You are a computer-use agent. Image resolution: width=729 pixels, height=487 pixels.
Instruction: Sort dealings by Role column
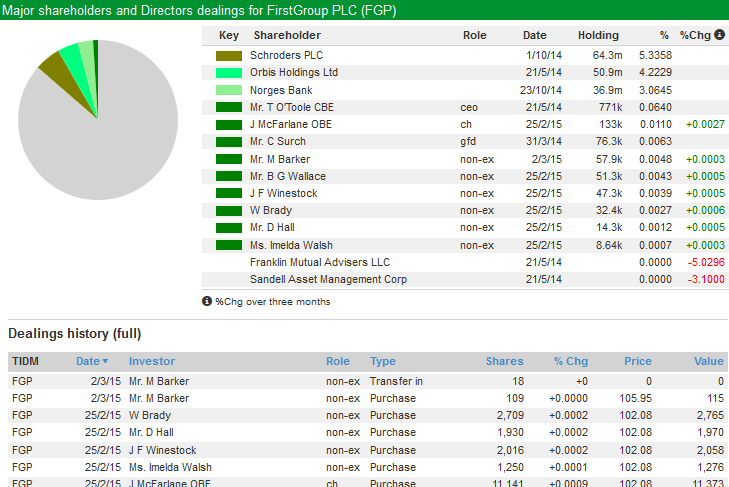point(338,361)
